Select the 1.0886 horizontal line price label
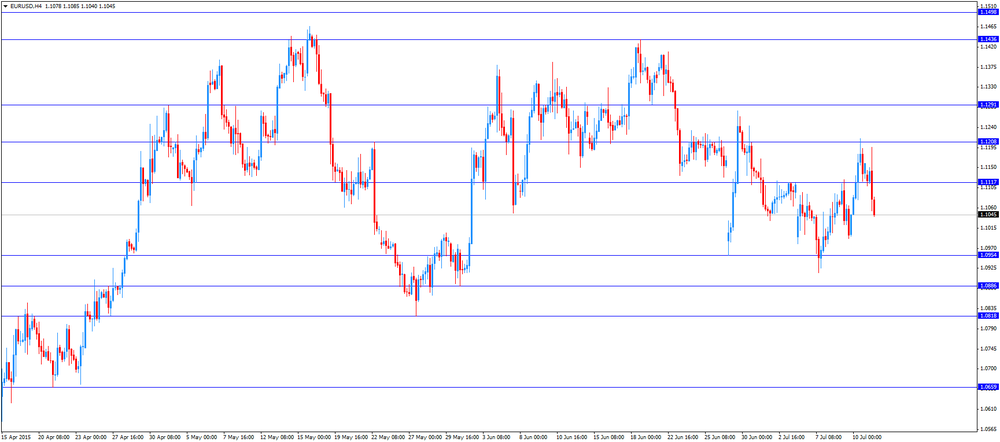 [987, 286]
